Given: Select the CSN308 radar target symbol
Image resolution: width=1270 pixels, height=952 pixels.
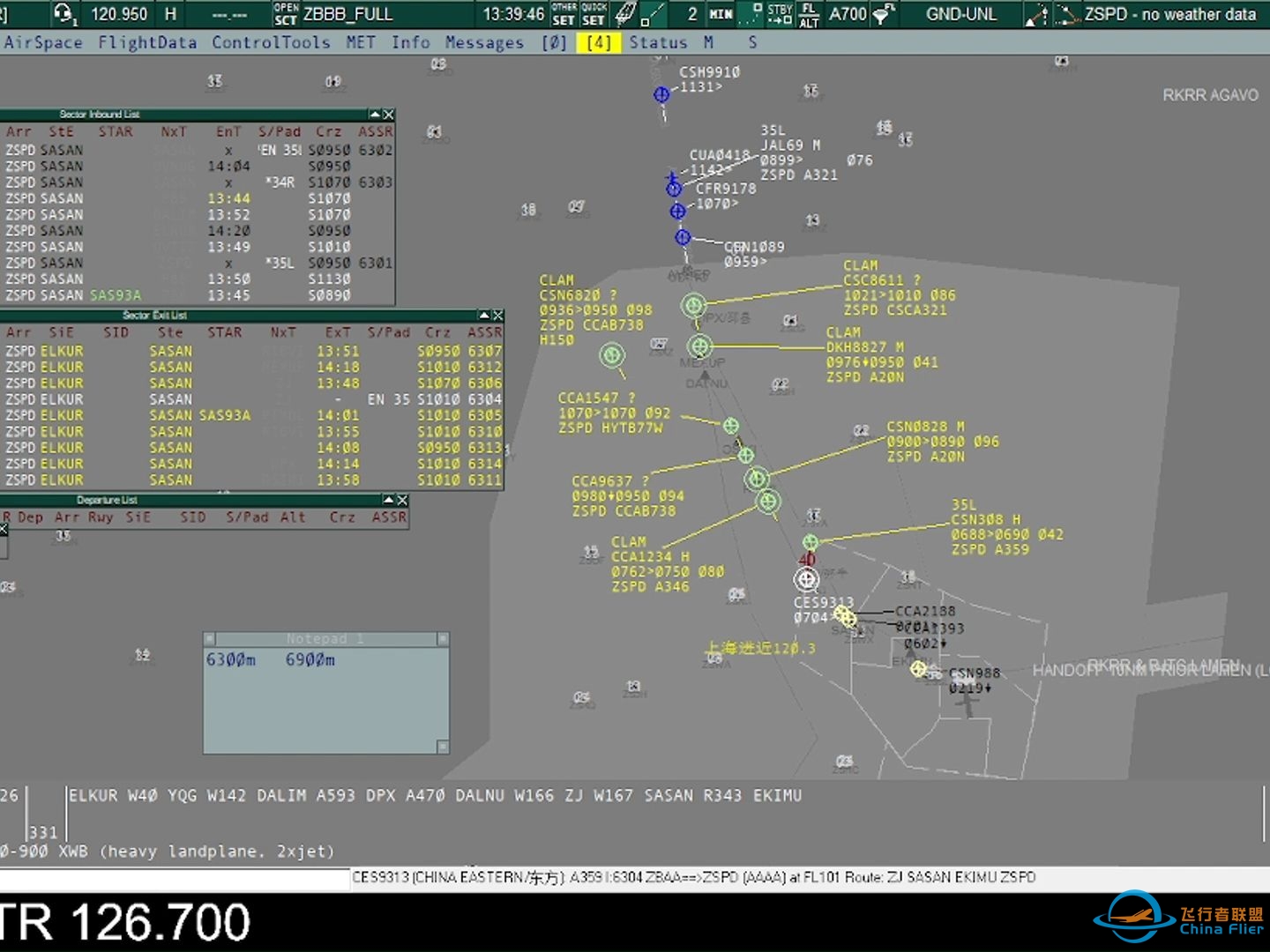Looking at the screenshot, I should [811, 541].
